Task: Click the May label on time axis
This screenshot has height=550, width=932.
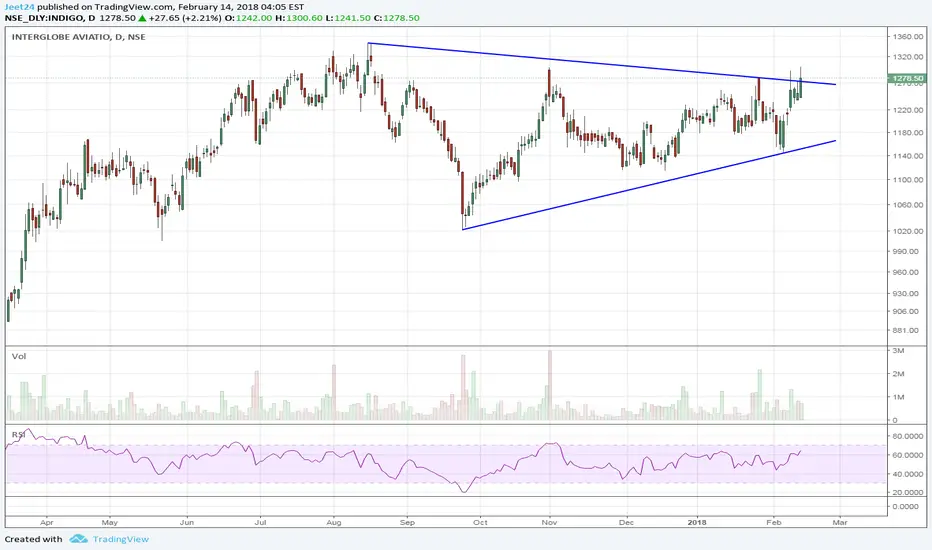Action: coord(109,523)
